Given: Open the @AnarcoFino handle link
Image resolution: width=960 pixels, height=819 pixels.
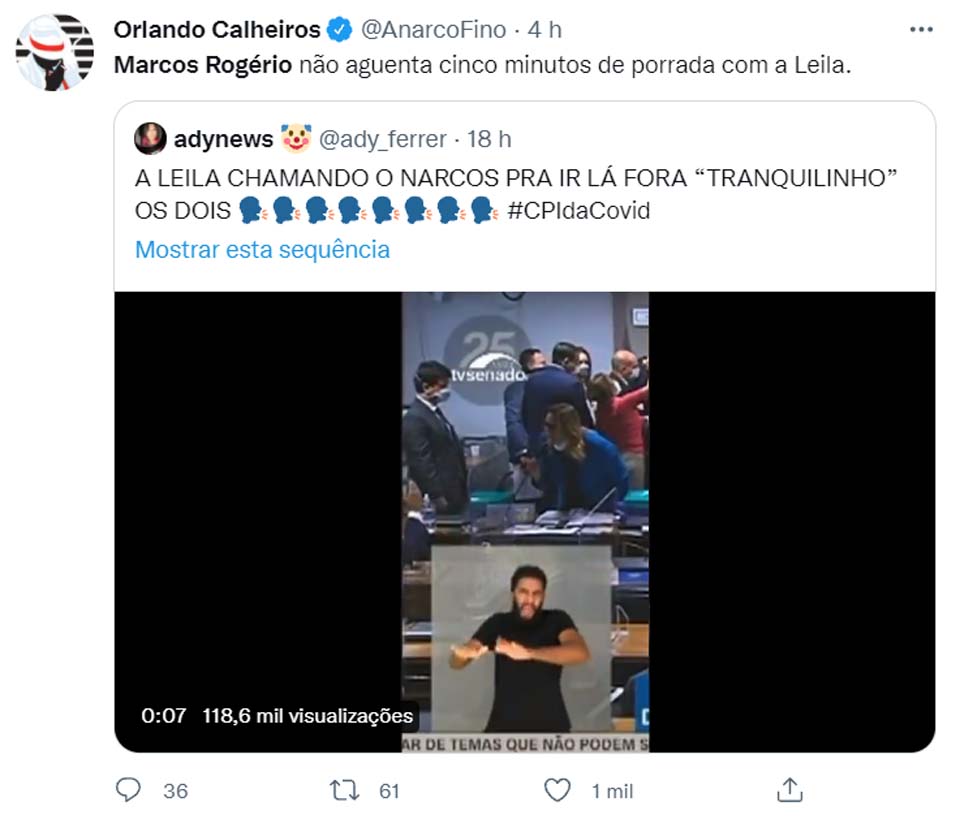Looking at the screenshot, I should 433,29.
